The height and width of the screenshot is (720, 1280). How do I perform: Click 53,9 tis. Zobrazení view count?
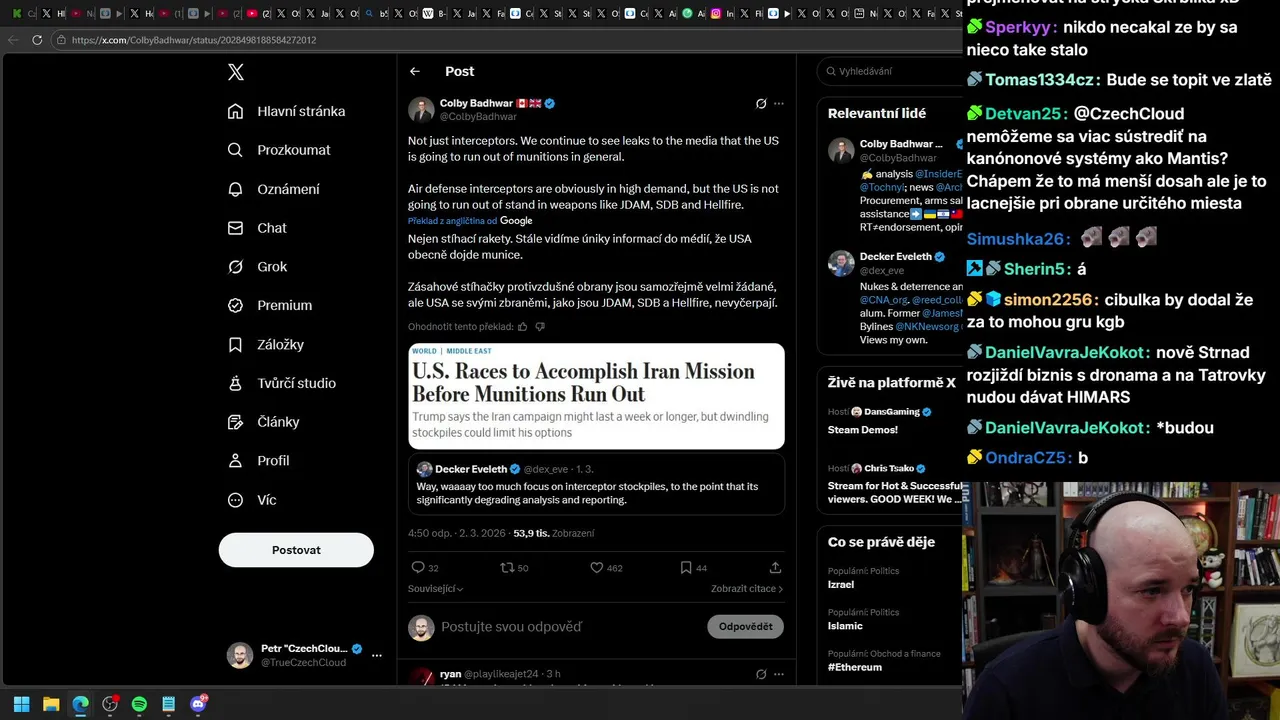click(x=554, y=534)
